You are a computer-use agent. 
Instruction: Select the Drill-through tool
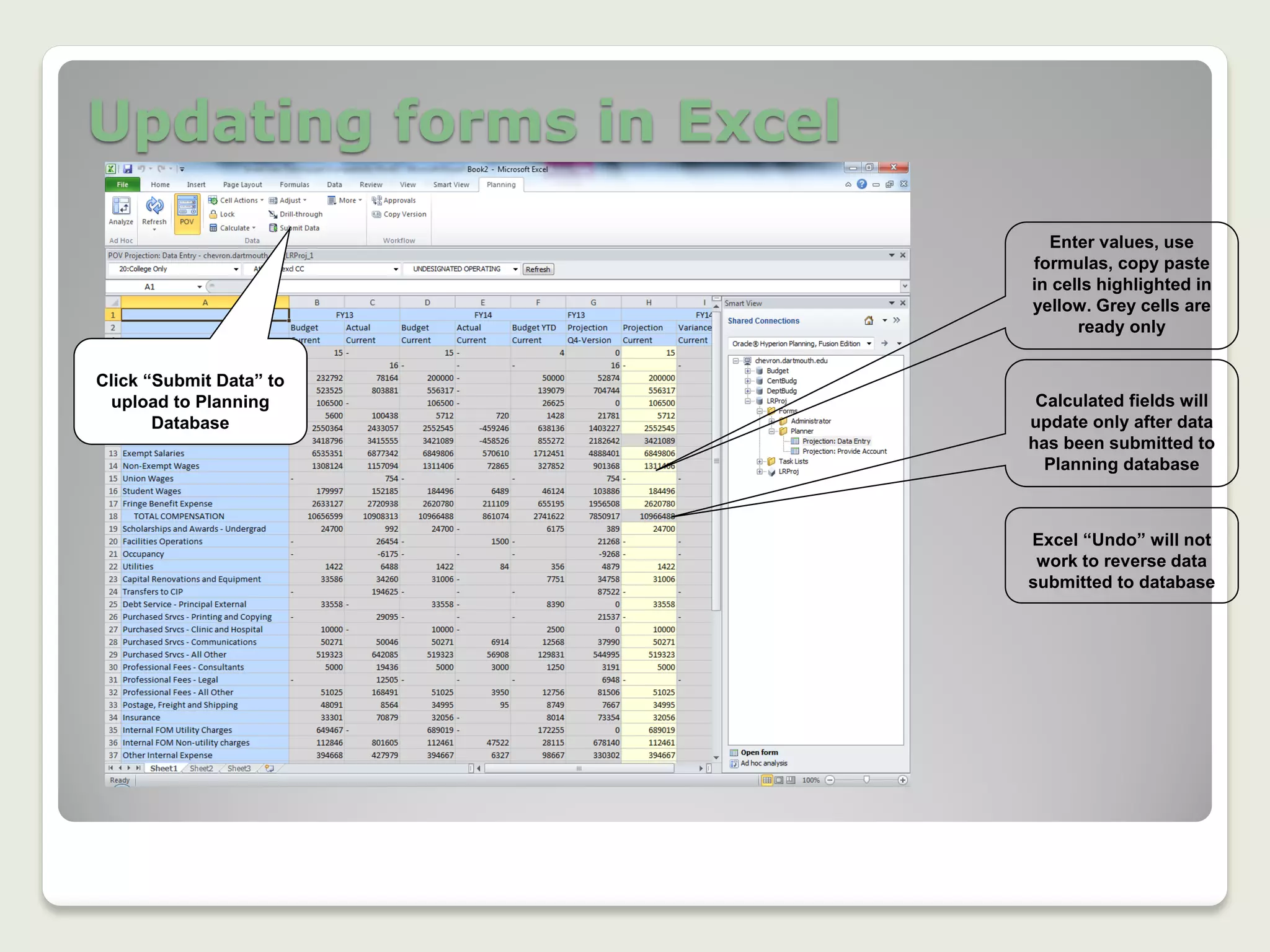click(296, 214)
